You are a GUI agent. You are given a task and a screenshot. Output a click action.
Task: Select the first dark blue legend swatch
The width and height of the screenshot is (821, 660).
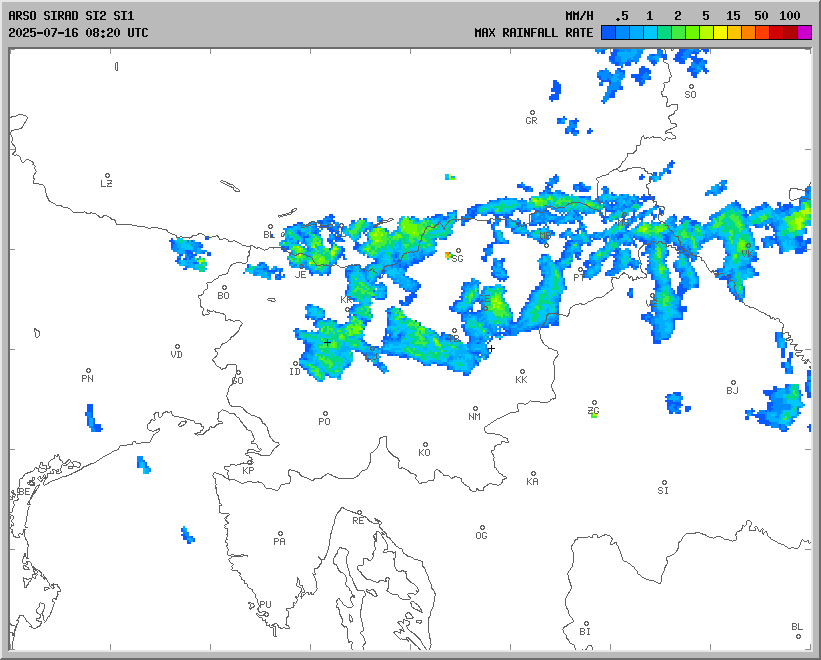(608, 33)
